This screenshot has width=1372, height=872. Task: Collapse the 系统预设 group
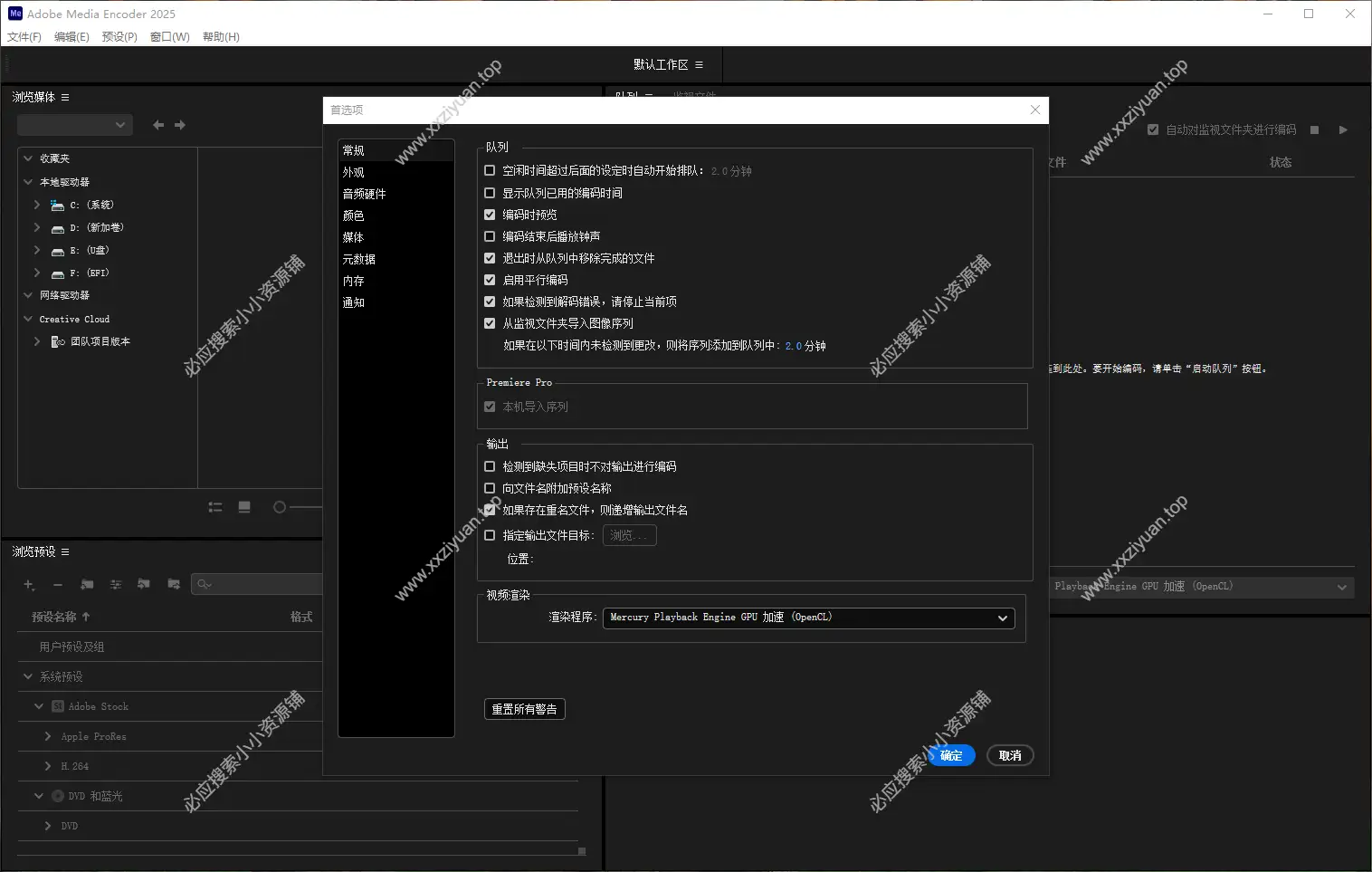coord(28,676)
